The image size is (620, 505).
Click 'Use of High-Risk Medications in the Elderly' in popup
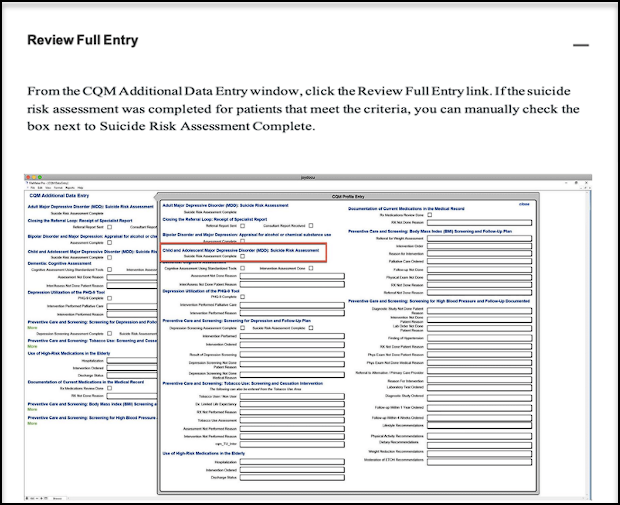pyautogui.click(x=204, y=453)
